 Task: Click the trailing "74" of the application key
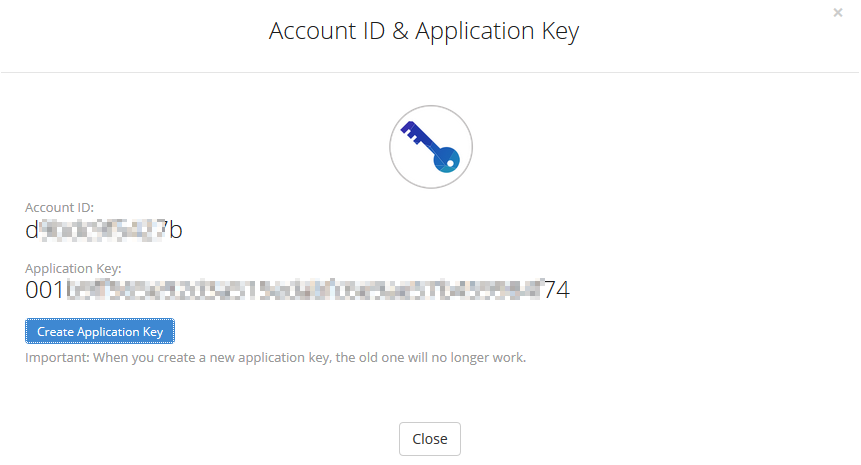pos(557,290)
